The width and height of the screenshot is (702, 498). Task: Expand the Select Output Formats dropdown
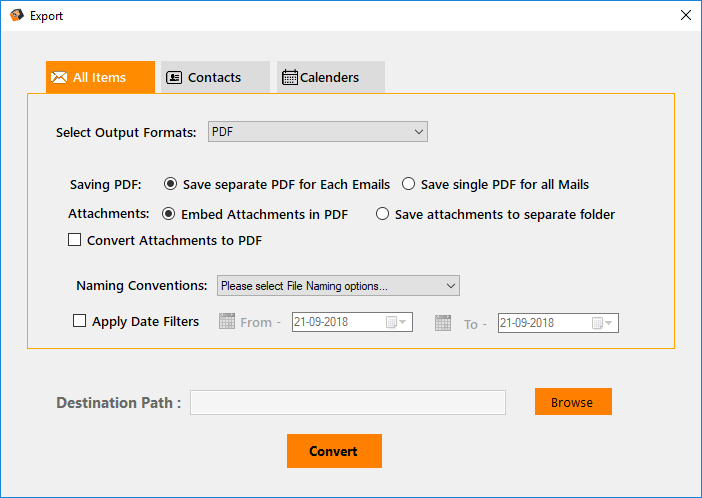[x=317, y=132]
